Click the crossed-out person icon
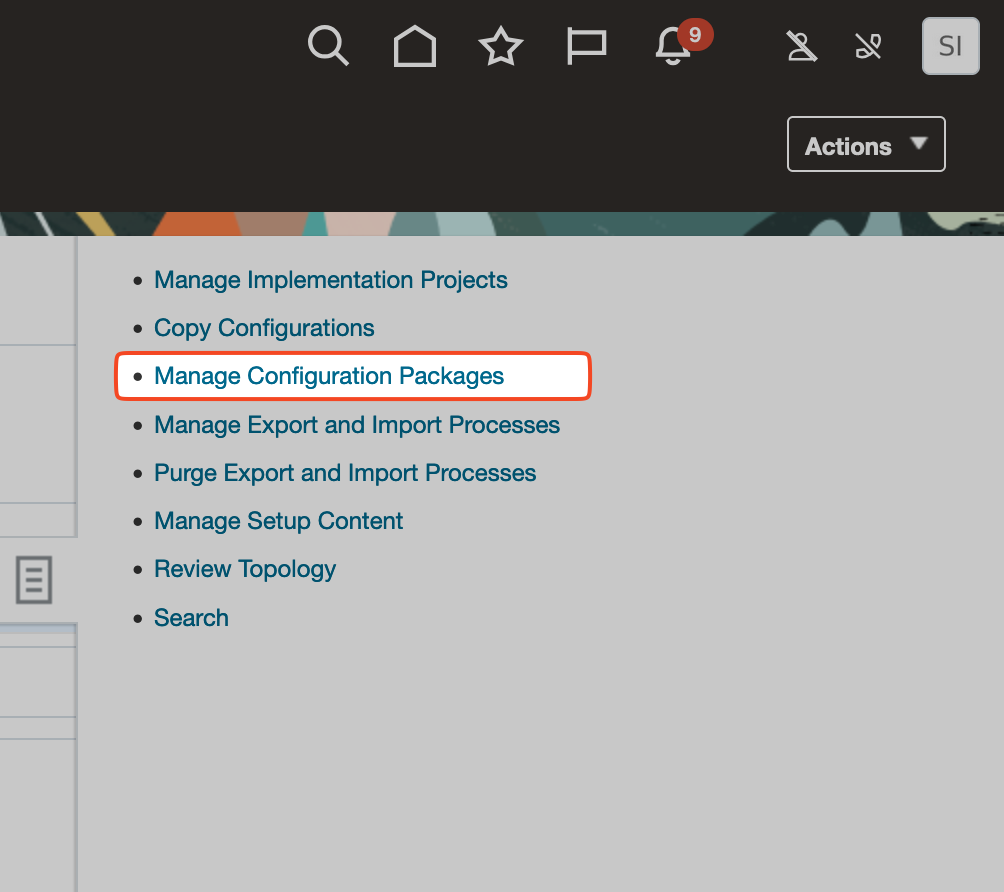Viewport: 1004px width, 892px height. coord(801,46)
